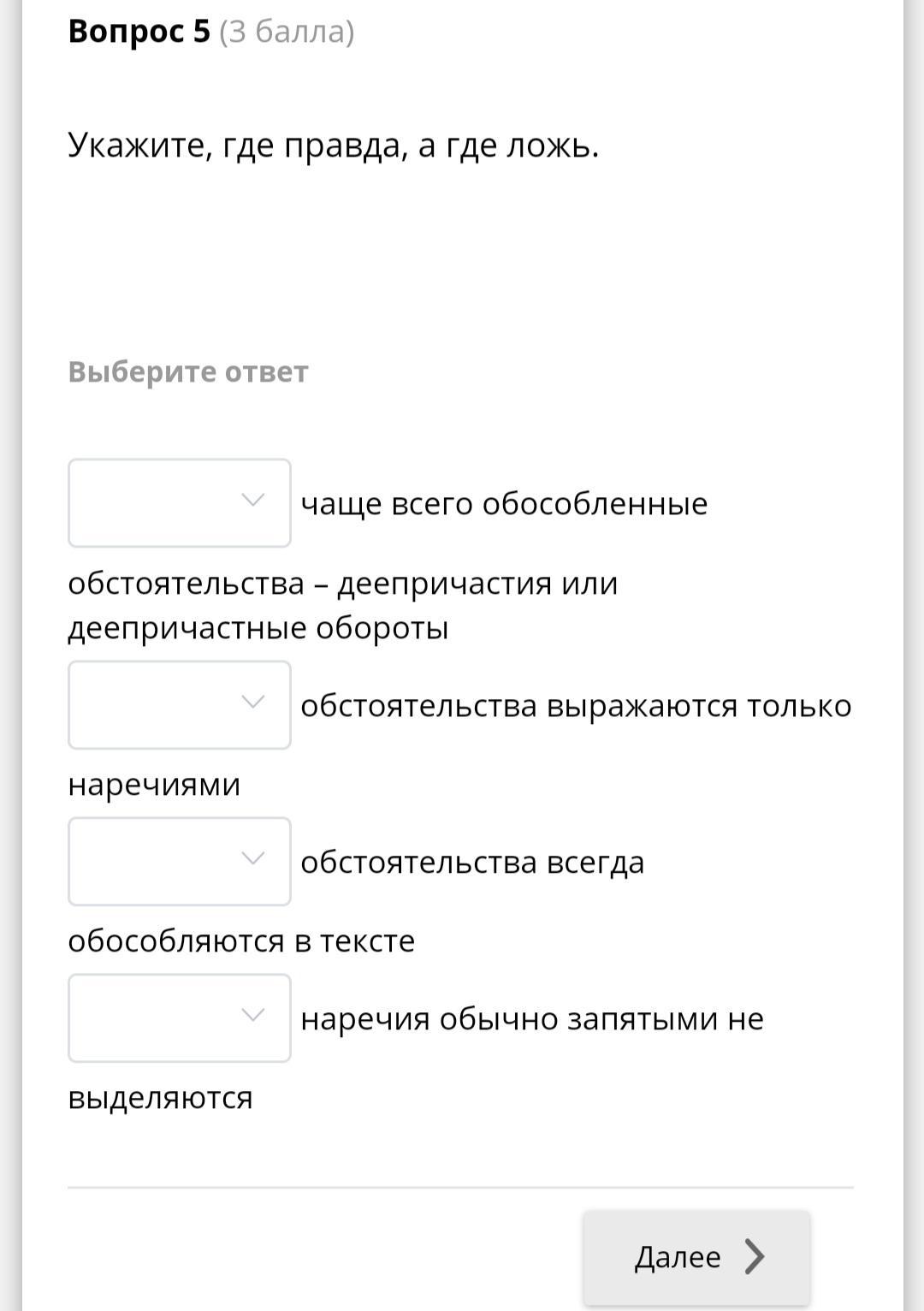
Task: Click right arrow icon inside Далее button
Action: [754, 1256]
